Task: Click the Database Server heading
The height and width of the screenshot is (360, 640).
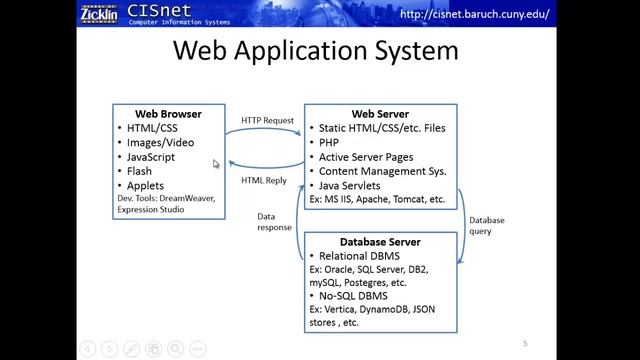Action: tap(380, 242)
